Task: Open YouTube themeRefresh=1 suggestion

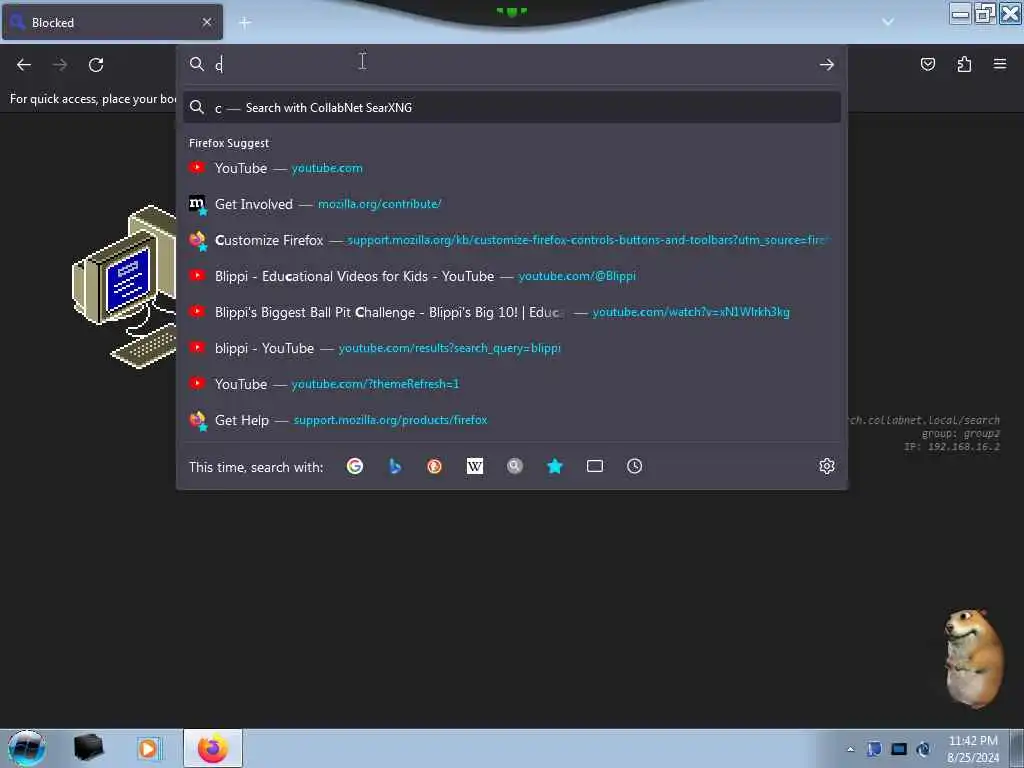Action: click(512, 383)
